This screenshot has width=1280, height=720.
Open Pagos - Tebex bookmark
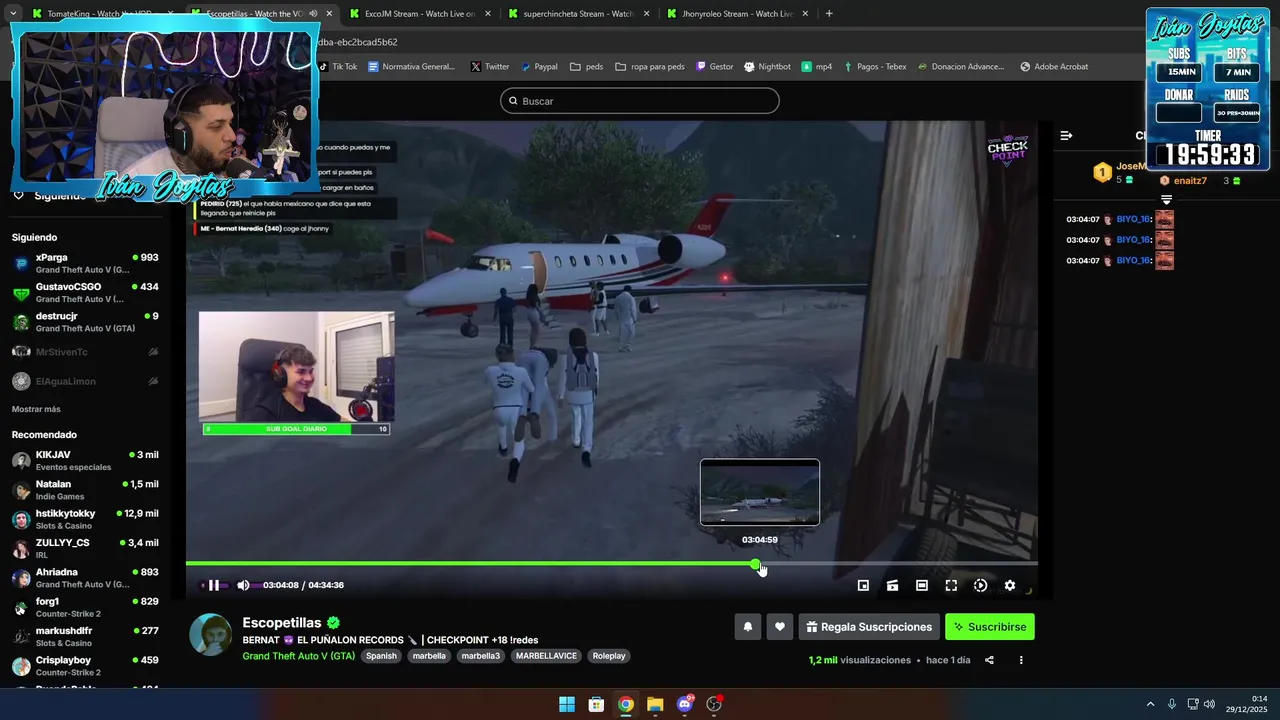point(875,67)
